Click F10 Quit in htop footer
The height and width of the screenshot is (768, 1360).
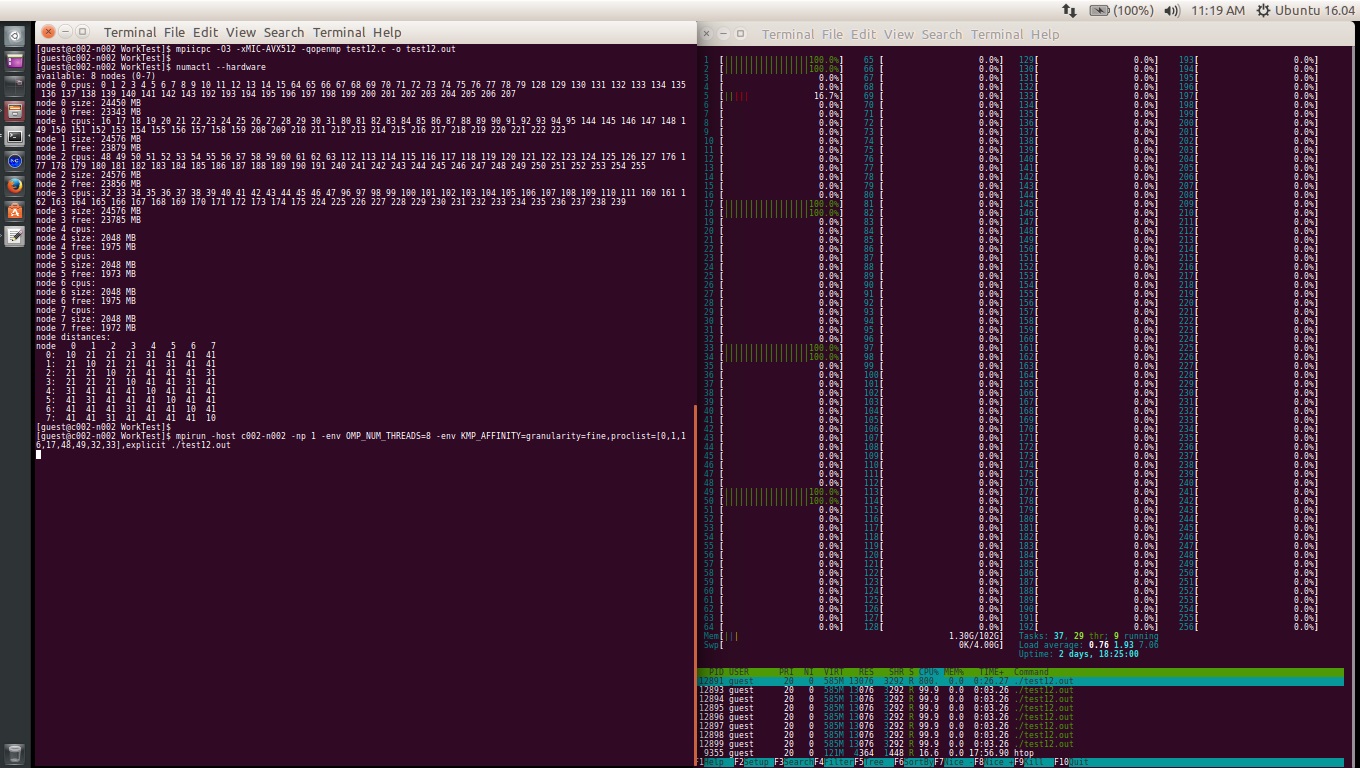(x=1072, y=762)
